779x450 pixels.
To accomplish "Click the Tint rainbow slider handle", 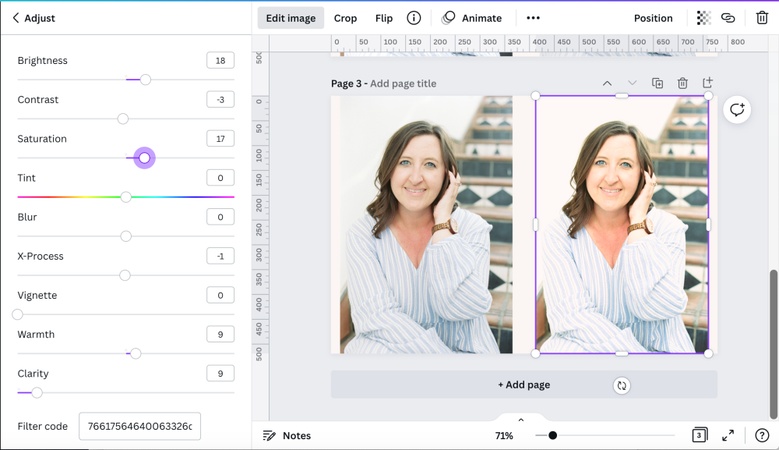I will [x=126, y=197].
